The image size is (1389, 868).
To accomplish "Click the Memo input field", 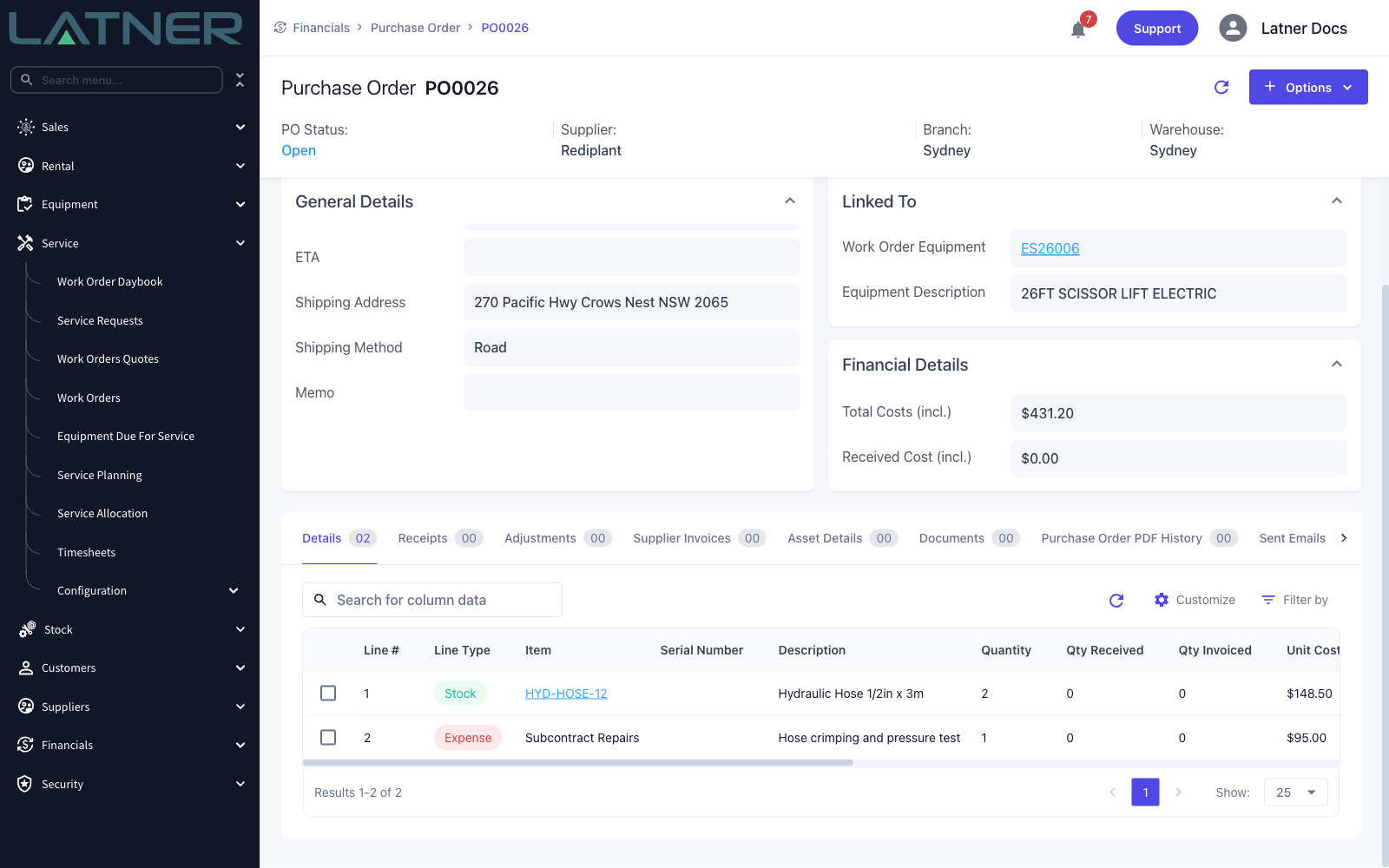I will point(632,392).
